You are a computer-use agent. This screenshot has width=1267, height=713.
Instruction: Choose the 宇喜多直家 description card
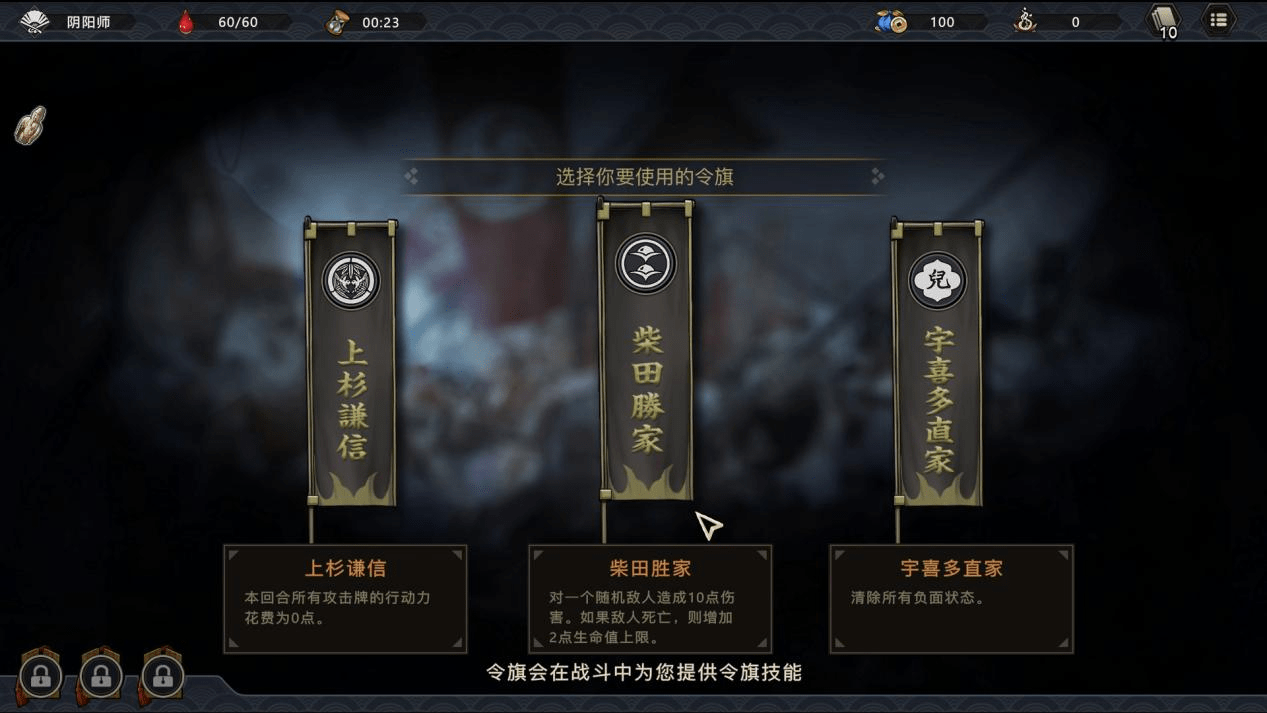(x=951, y=599)
